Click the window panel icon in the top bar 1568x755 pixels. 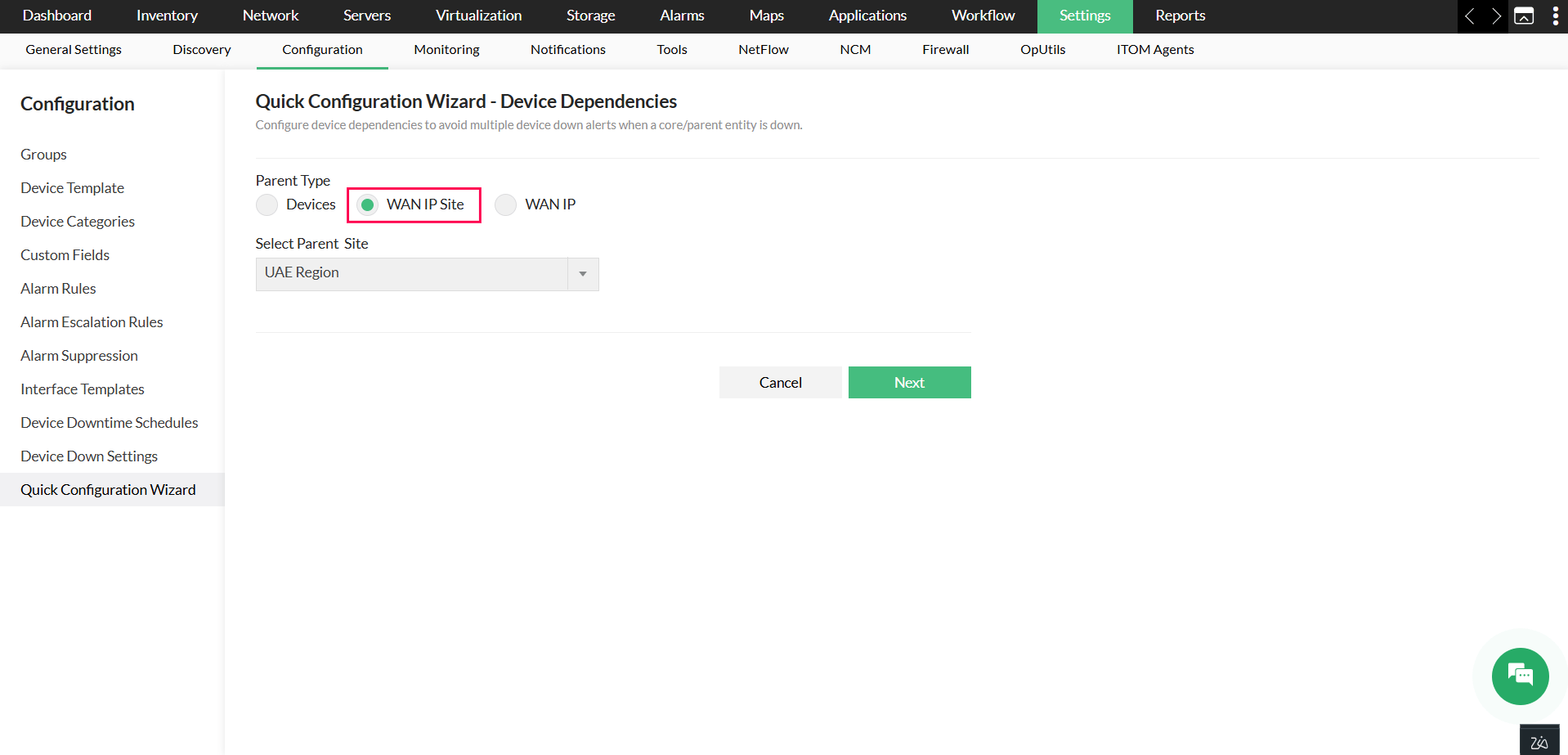(1525, 16)
